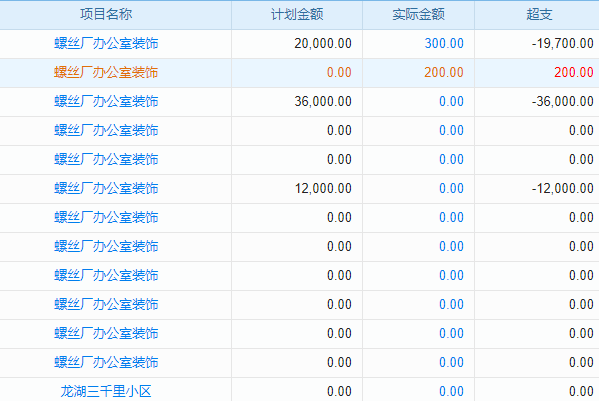The width and height of the screenshot is (599, 401).
Task: Click the 项目名称 column header
Action: point(106,15)
